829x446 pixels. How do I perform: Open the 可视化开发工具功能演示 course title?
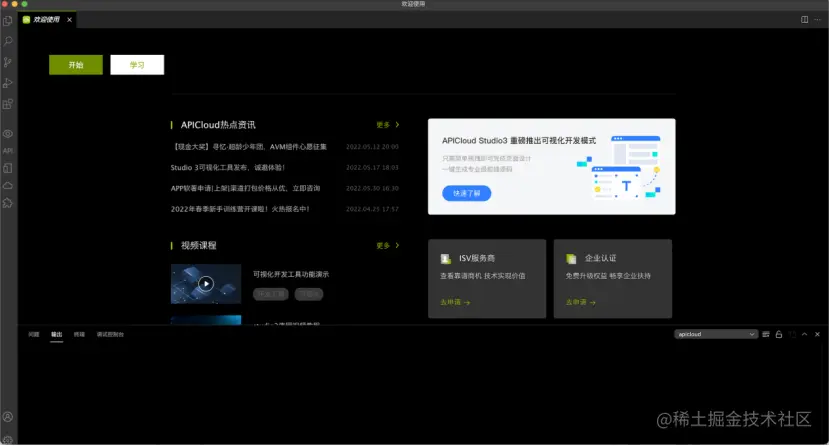click(291, 274)
